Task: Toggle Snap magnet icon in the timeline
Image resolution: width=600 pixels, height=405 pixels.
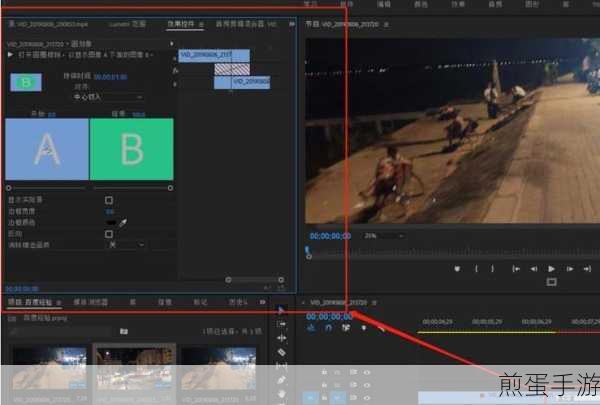Action: (329, 328)
